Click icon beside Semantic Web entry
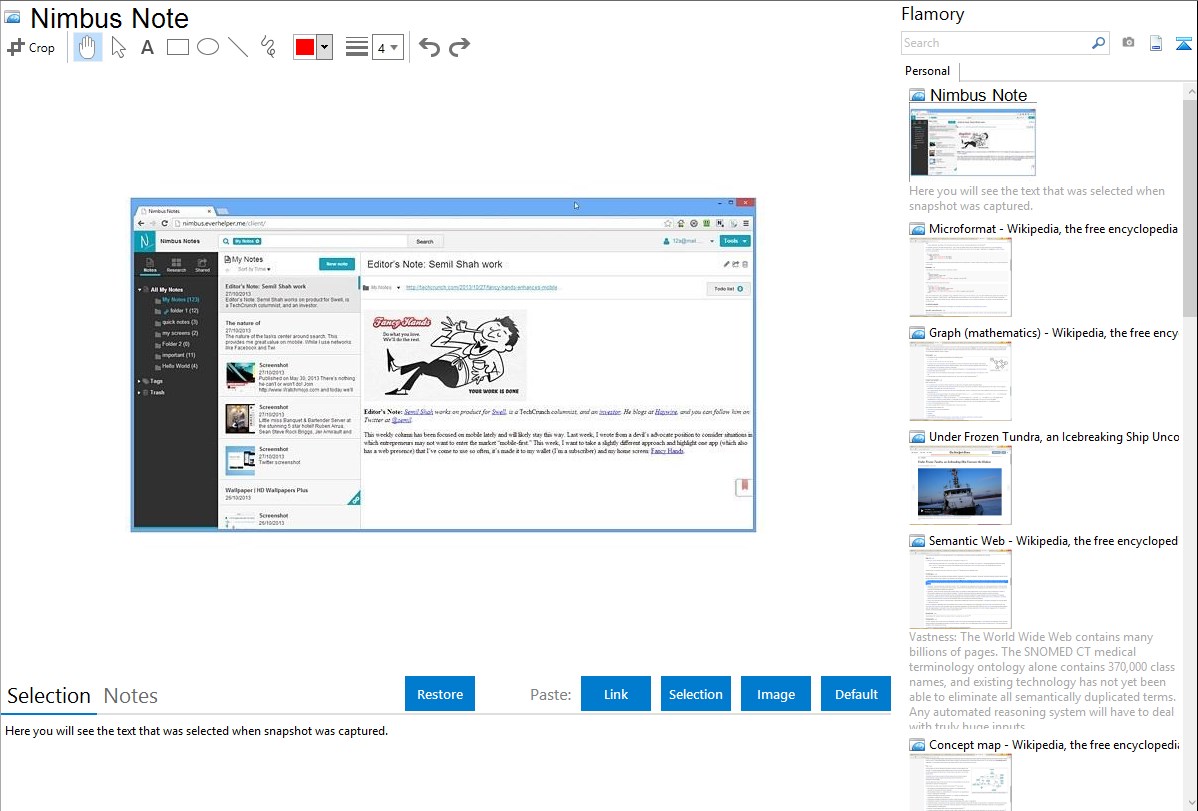1198x811 pixels. pos(917,541)
